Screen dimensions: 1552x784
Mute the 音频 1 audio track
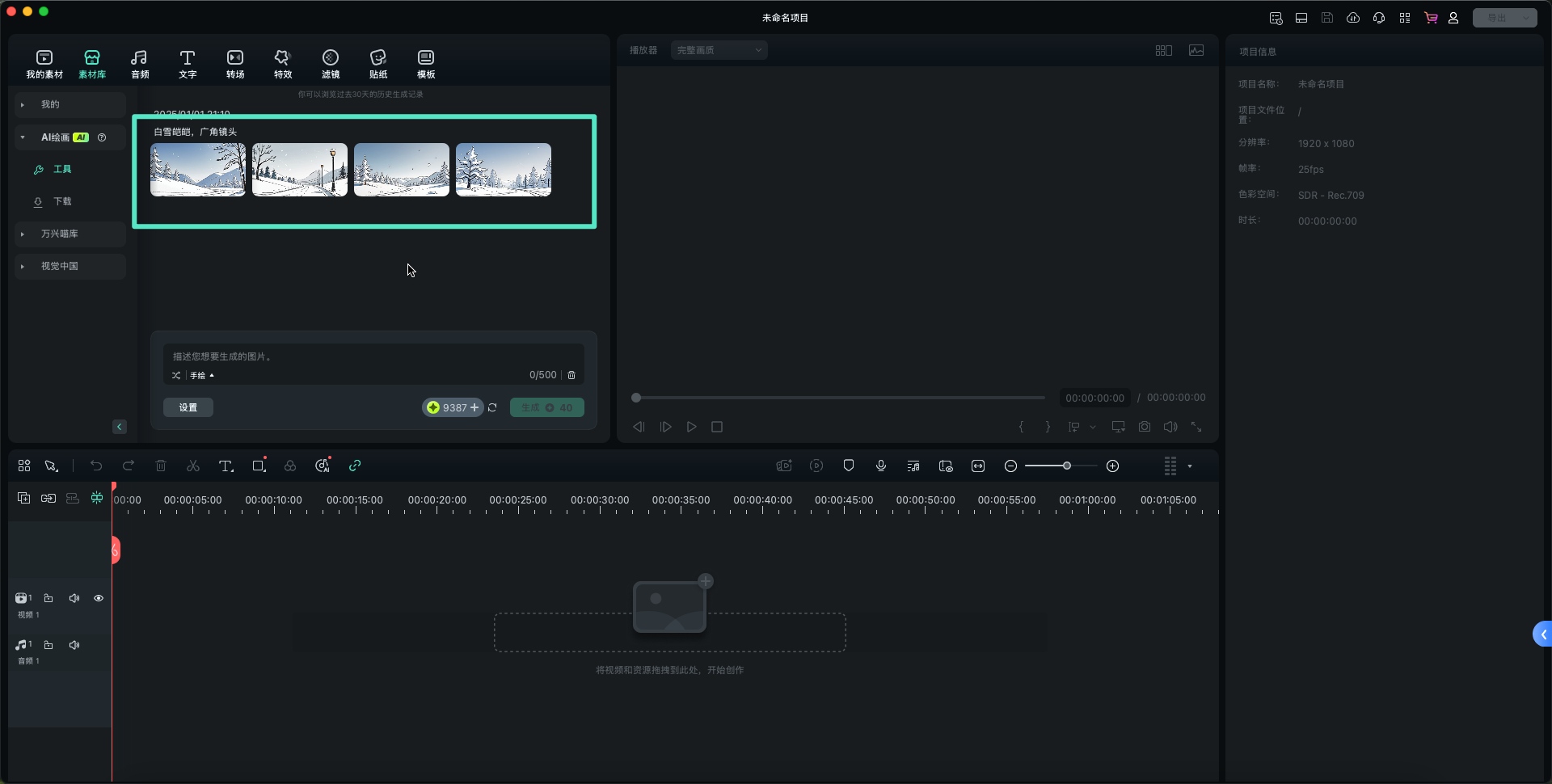click(x=74, y=646)
